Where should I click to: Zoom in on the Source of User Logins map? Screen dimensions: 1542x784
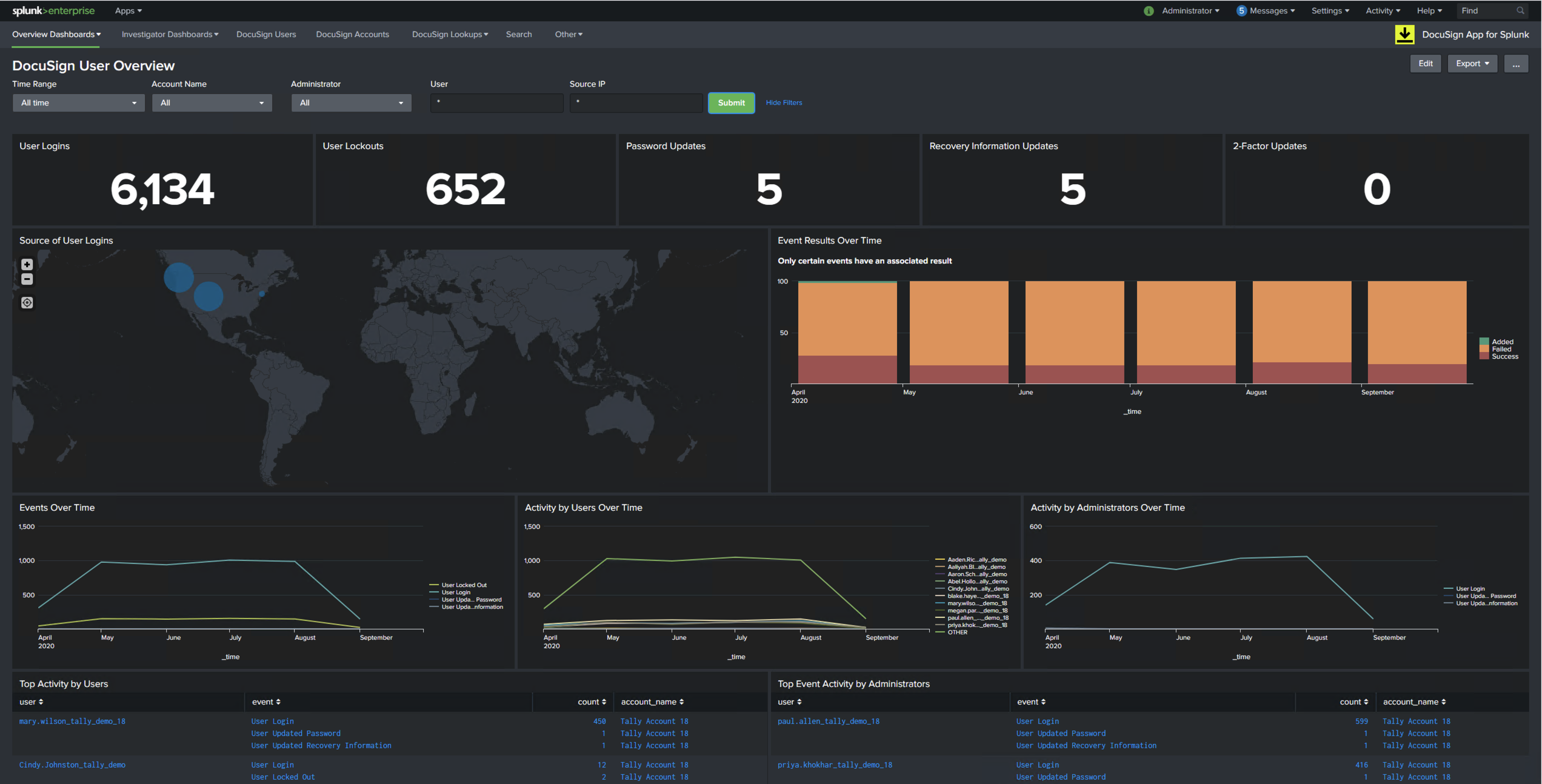click(x=27, y=265)
